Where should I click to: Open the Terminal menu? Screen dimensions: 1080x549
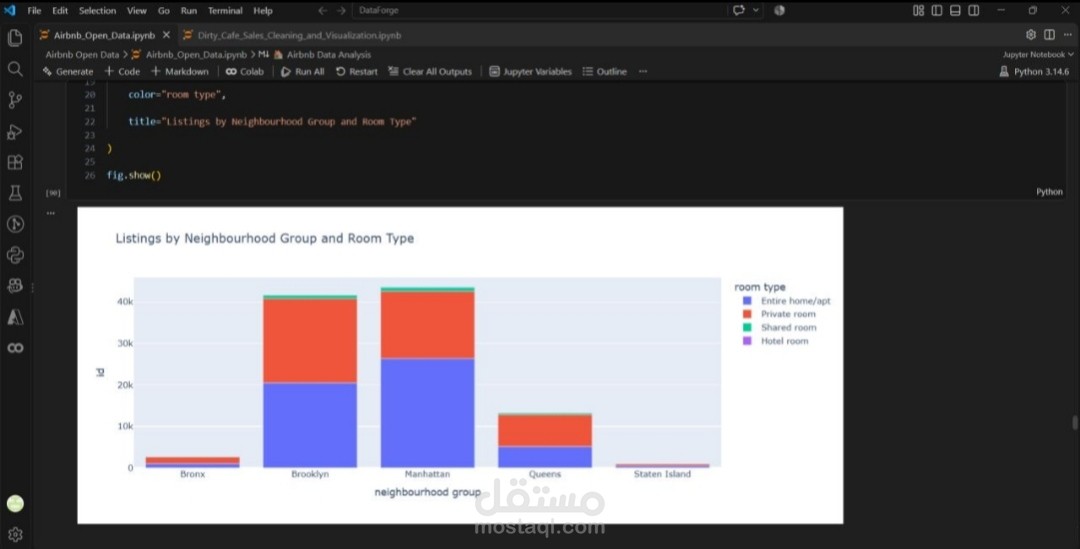(225, 10)
